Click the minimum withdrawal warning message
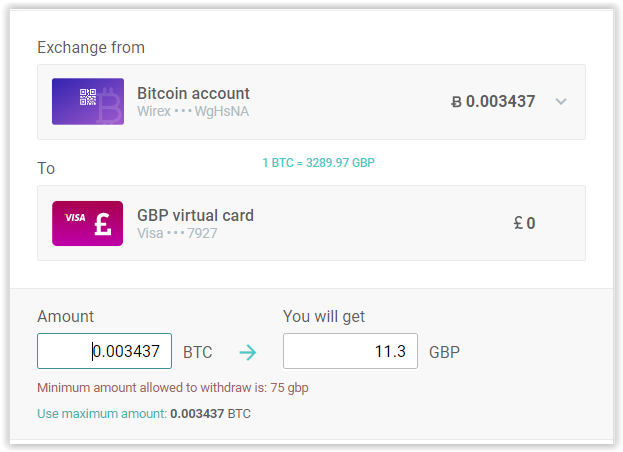This screenshot has height=452, width=623. tap(173, 388)
